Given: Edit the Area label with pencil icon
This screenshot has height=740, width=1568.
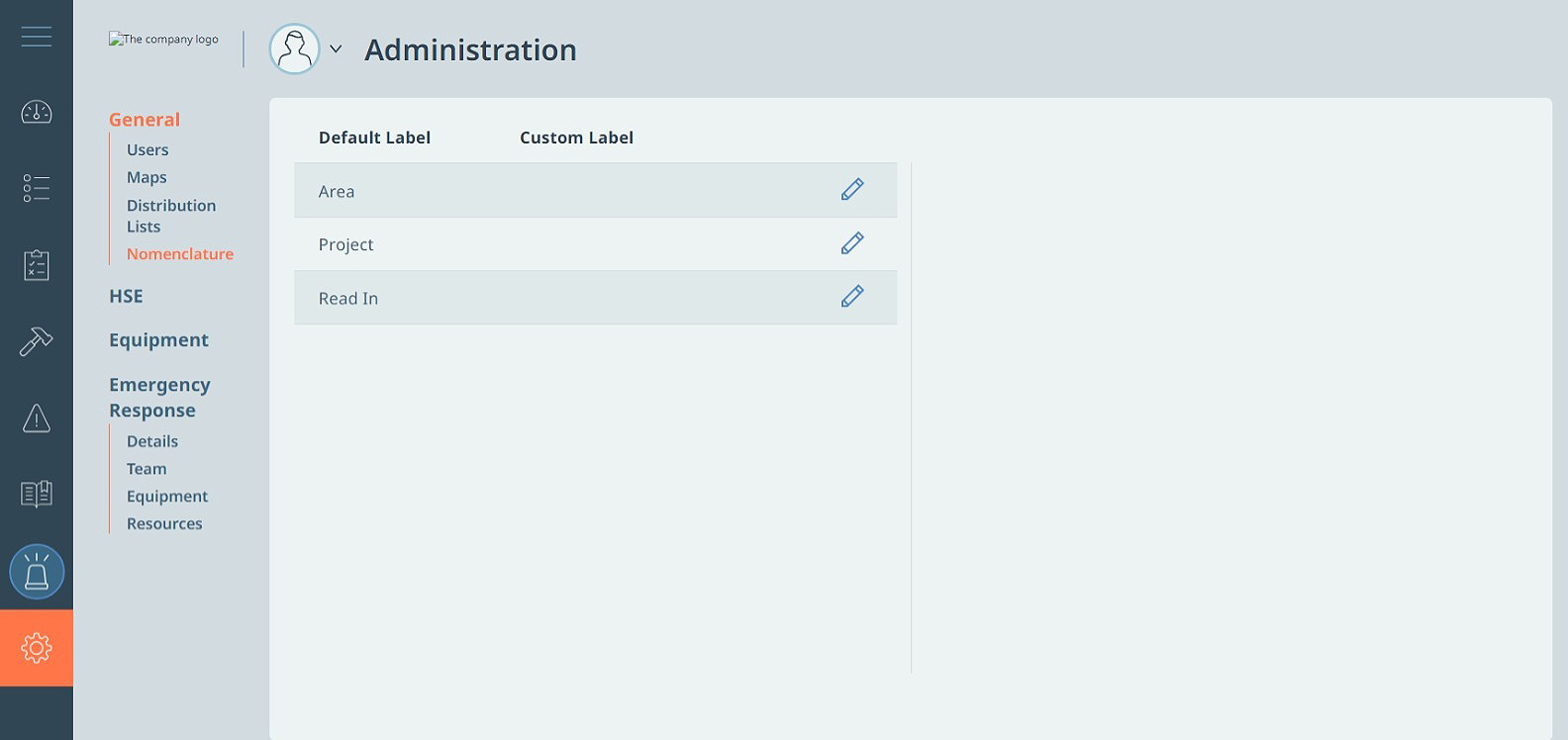Looking at the screenshot, I should point(852,189).
